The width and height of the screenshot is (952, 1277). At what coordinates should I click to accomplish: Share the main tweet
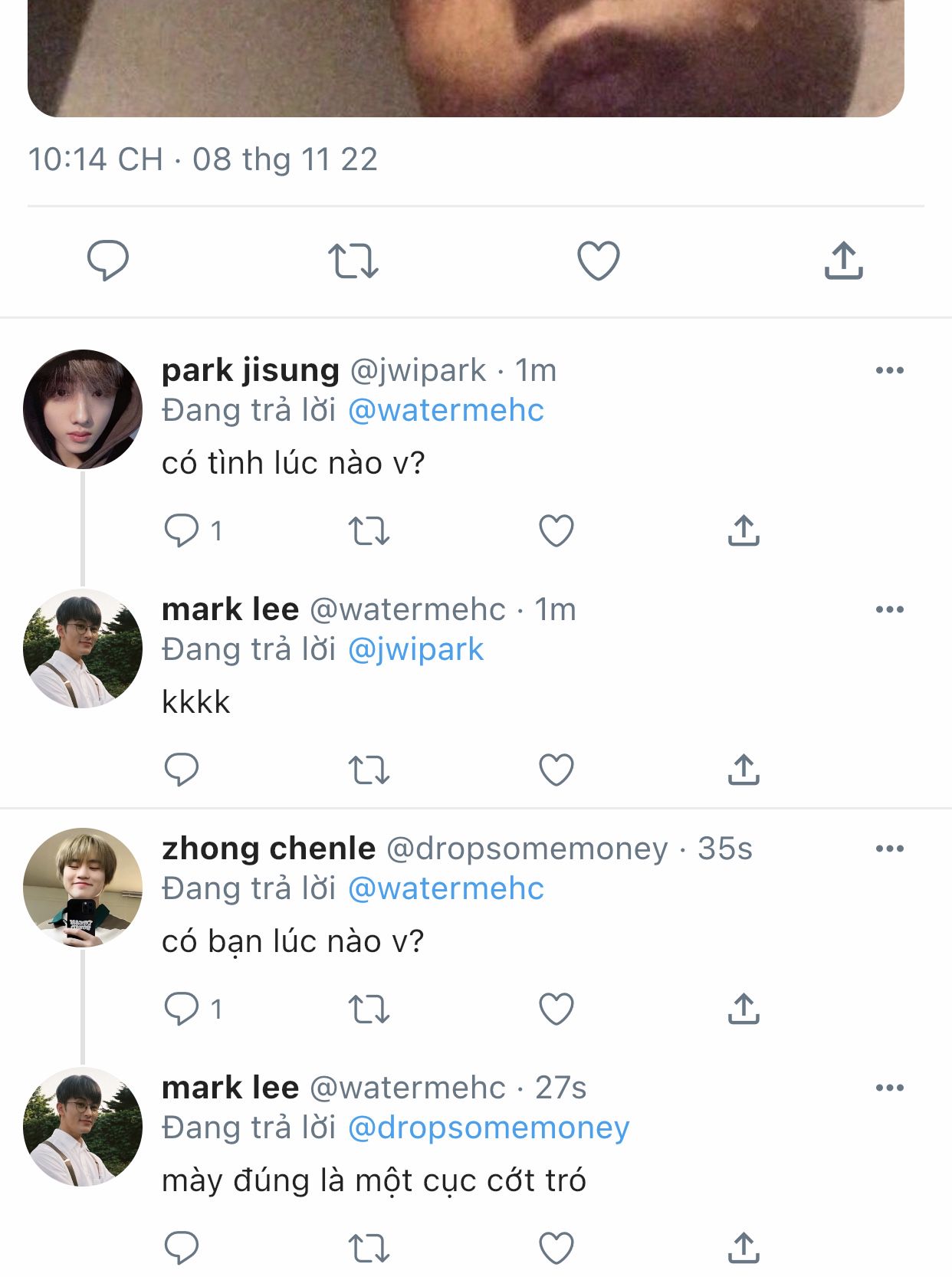[843, 261]
